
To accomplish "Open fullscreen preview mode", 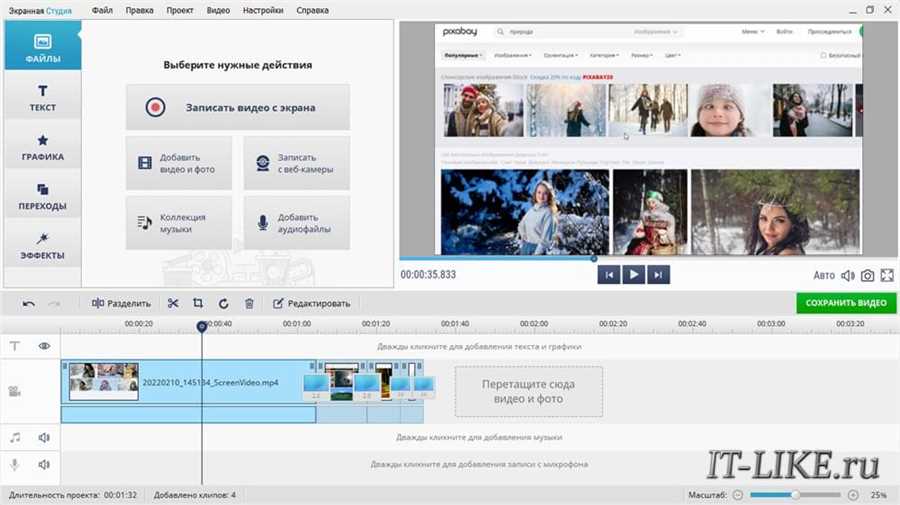I will 887,275.
